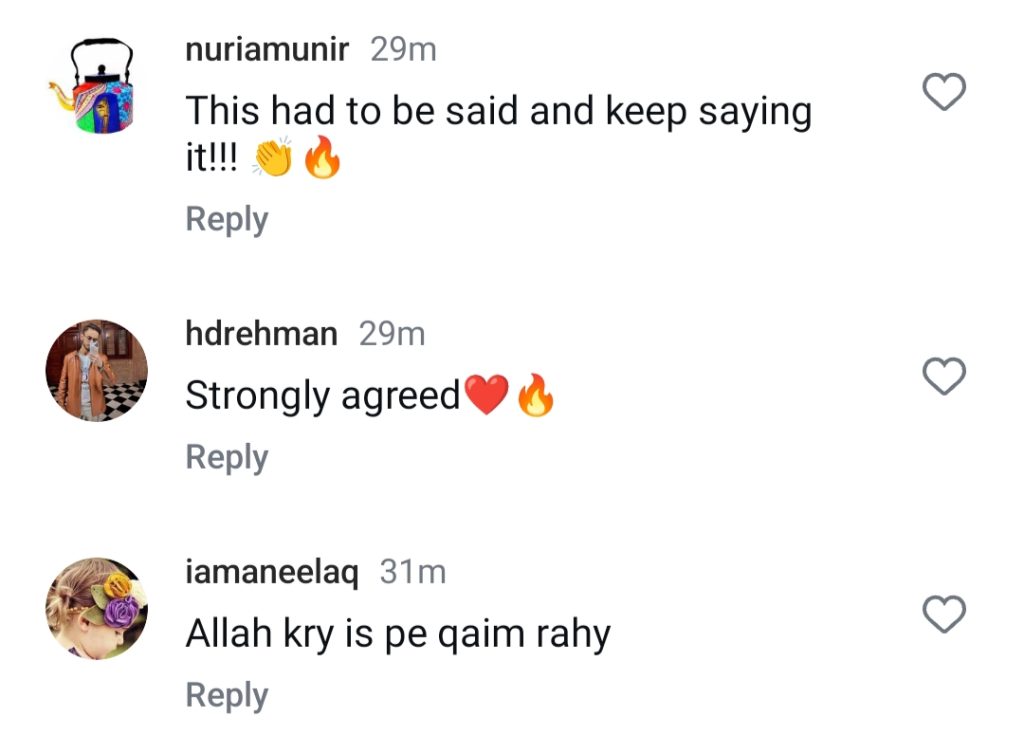Screen dimensions: 1024x753
Task: Click the red heart emoji in hdrehman's comment
Action: pyautogui.click(x=488, y=397)
